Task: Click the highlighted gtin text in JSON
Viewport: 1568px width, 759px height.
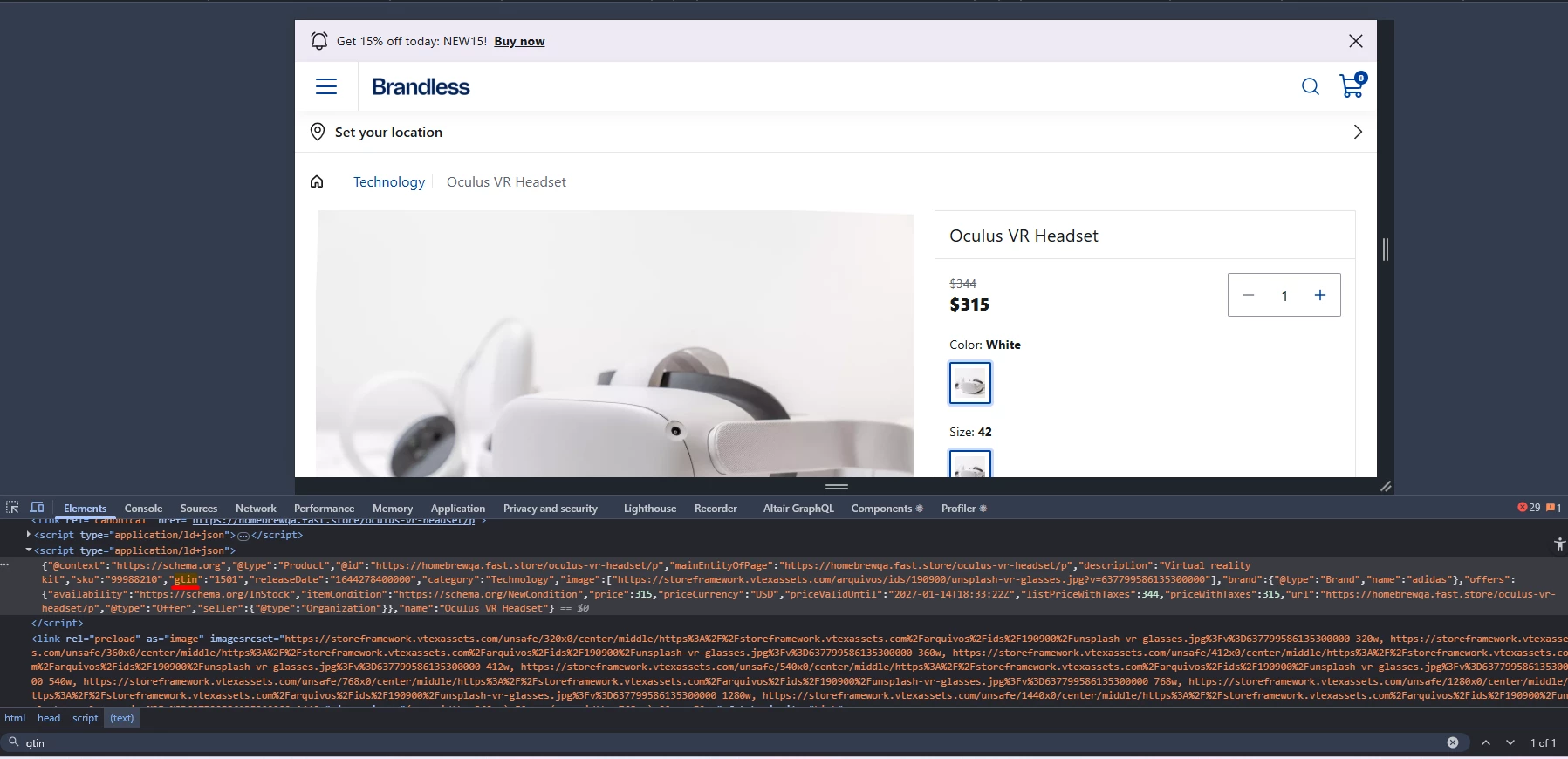Action: (186, 579)
